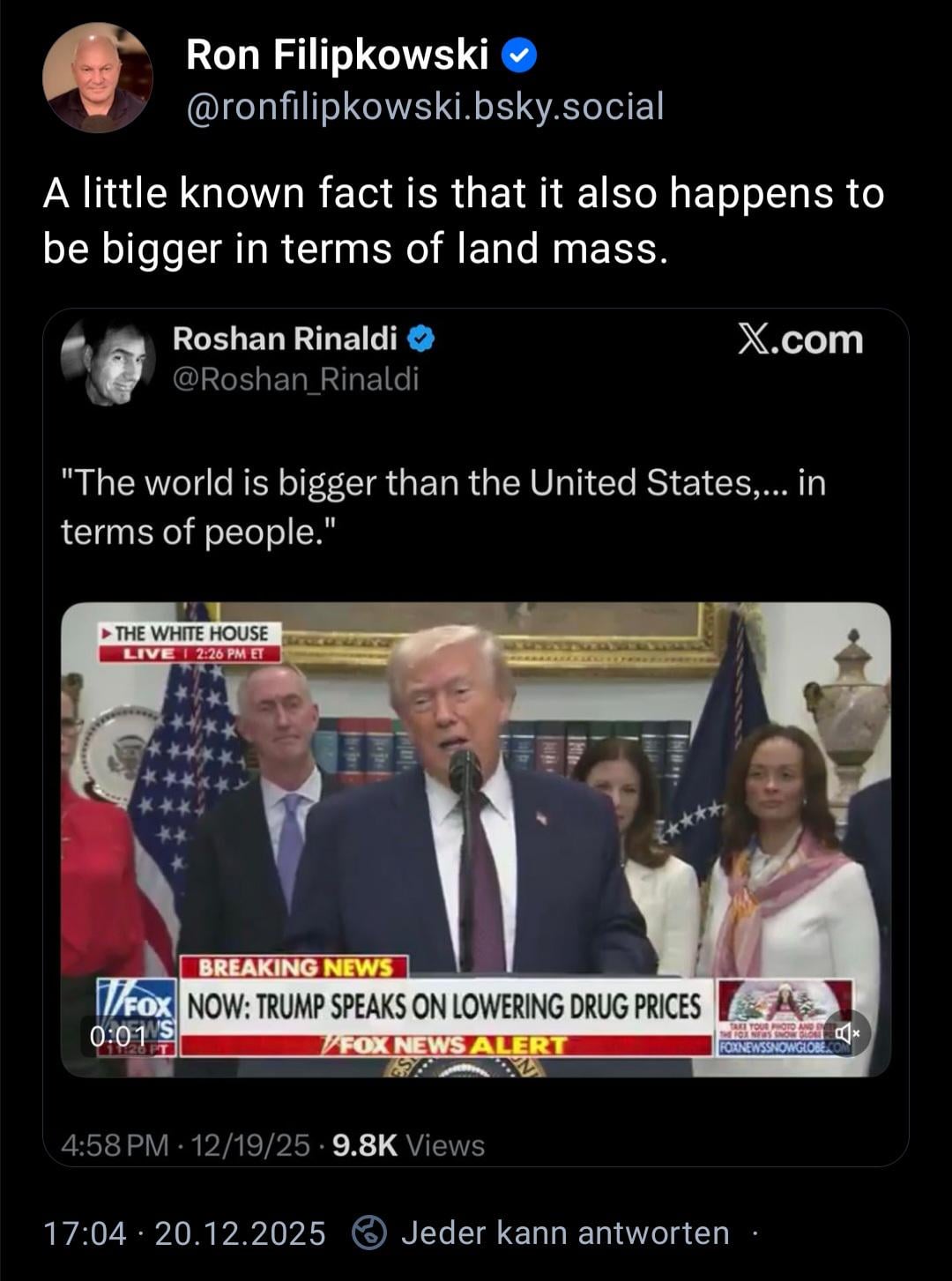Click the quoted tweet text about the world
952x1281 pixels.
pyautogui.click(x=443, y=507)
